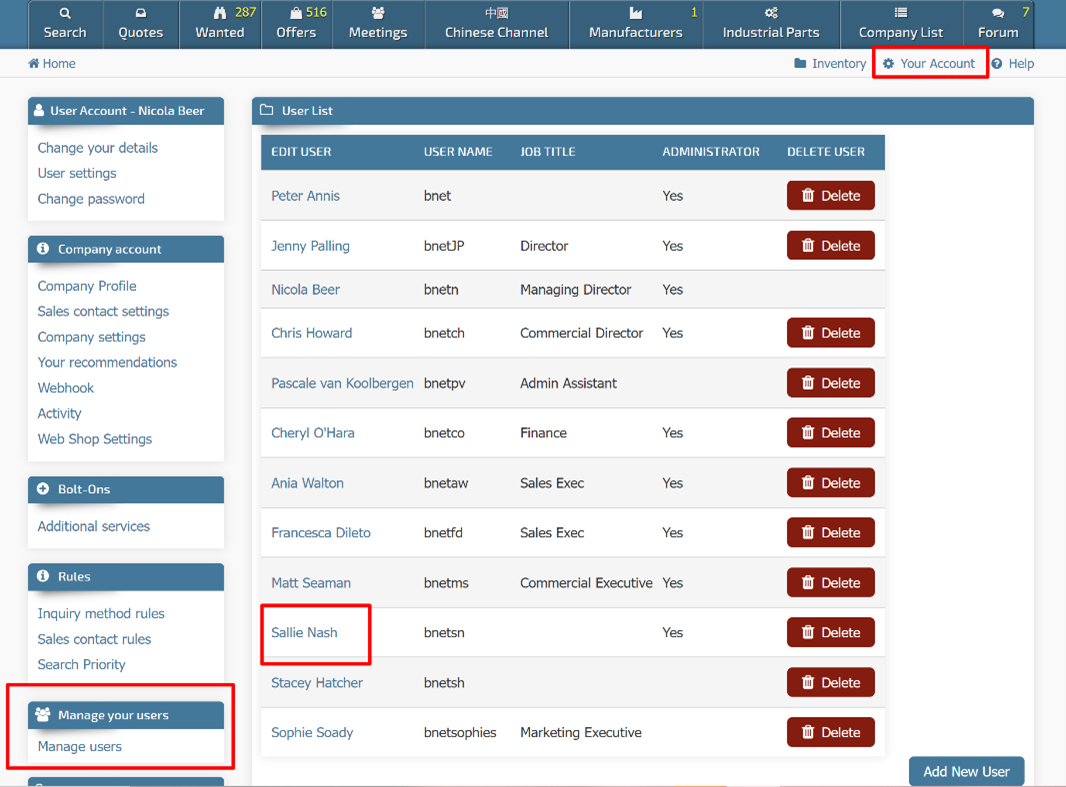Click the Search magnifier icon
The height and width of the screenshot is (787, 1066).
point(65,13)
